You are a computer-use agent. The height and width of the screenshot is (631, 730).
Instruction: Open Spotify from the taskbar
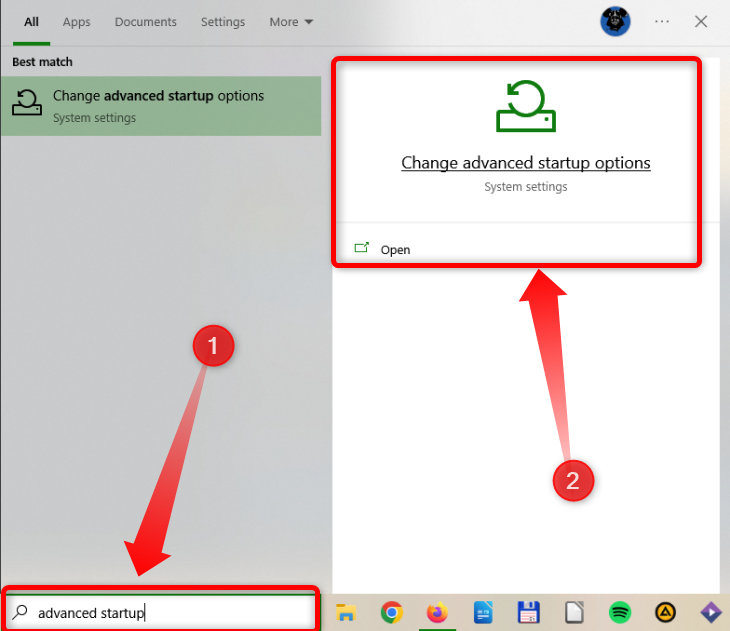tap(619, 612)
